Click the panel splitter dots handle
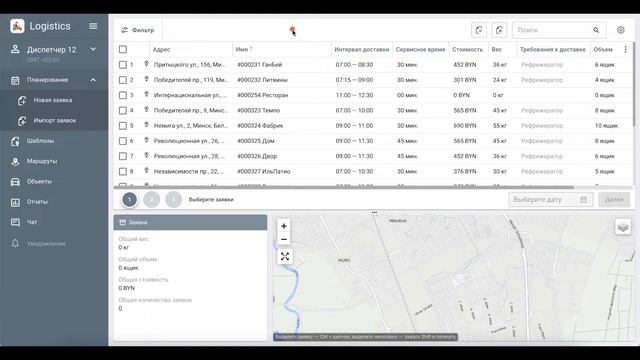The height and width of the screenshot is (360, 640). click(x=374, y=213)
